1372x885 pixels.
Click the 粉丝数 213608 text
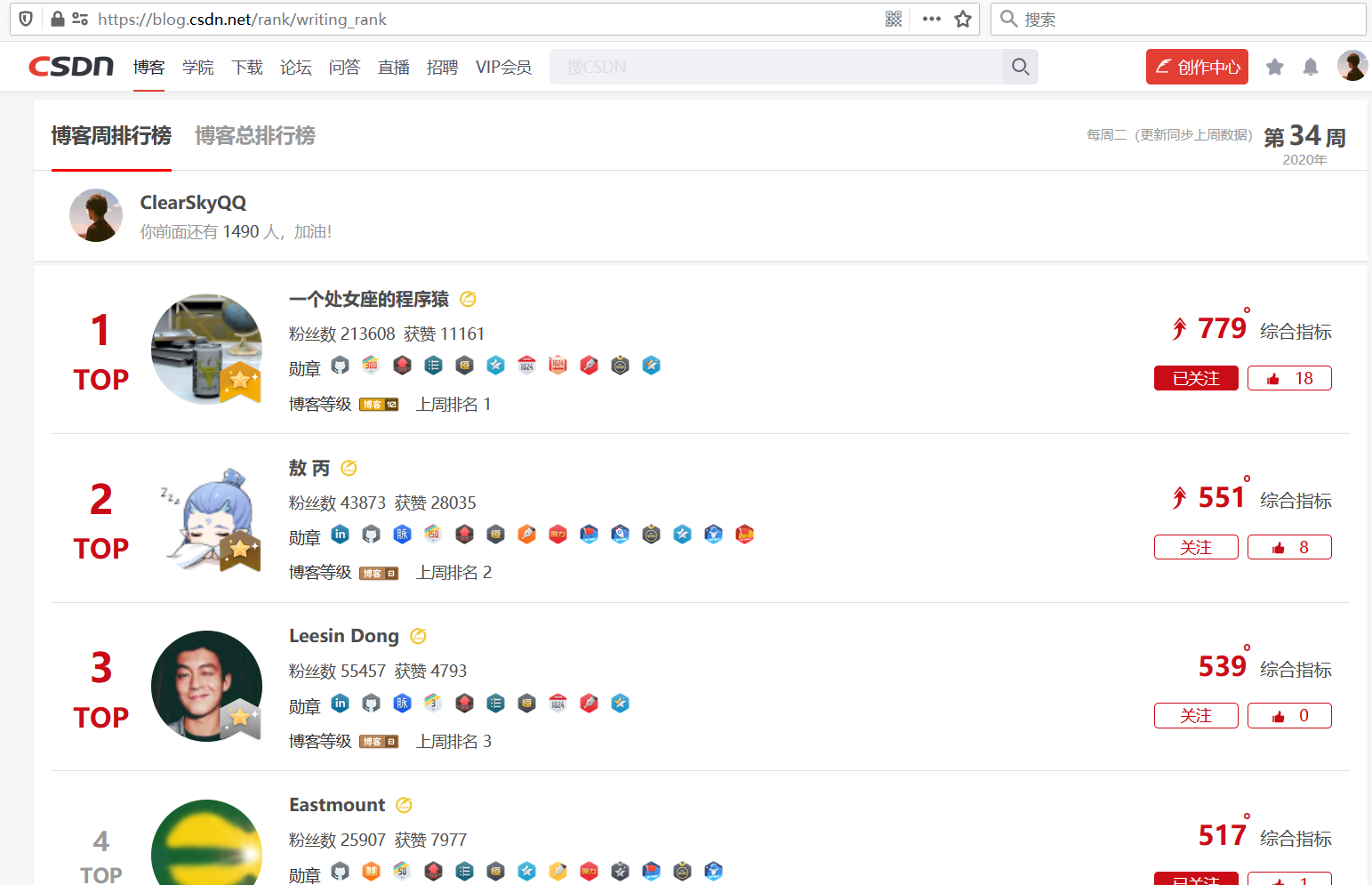tap(342, 334)
